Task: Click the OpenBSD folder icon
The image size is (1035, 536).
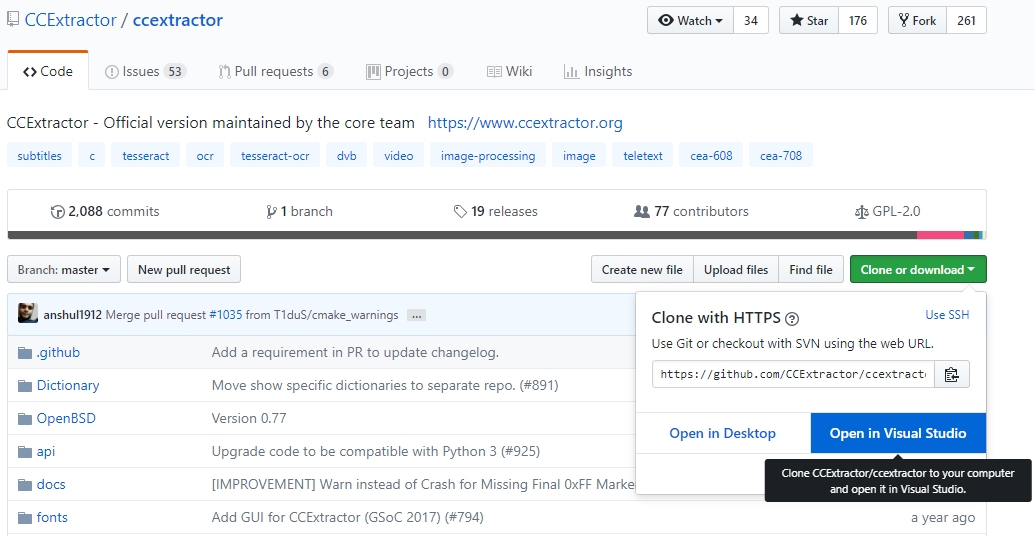Action: coord(25,419)
